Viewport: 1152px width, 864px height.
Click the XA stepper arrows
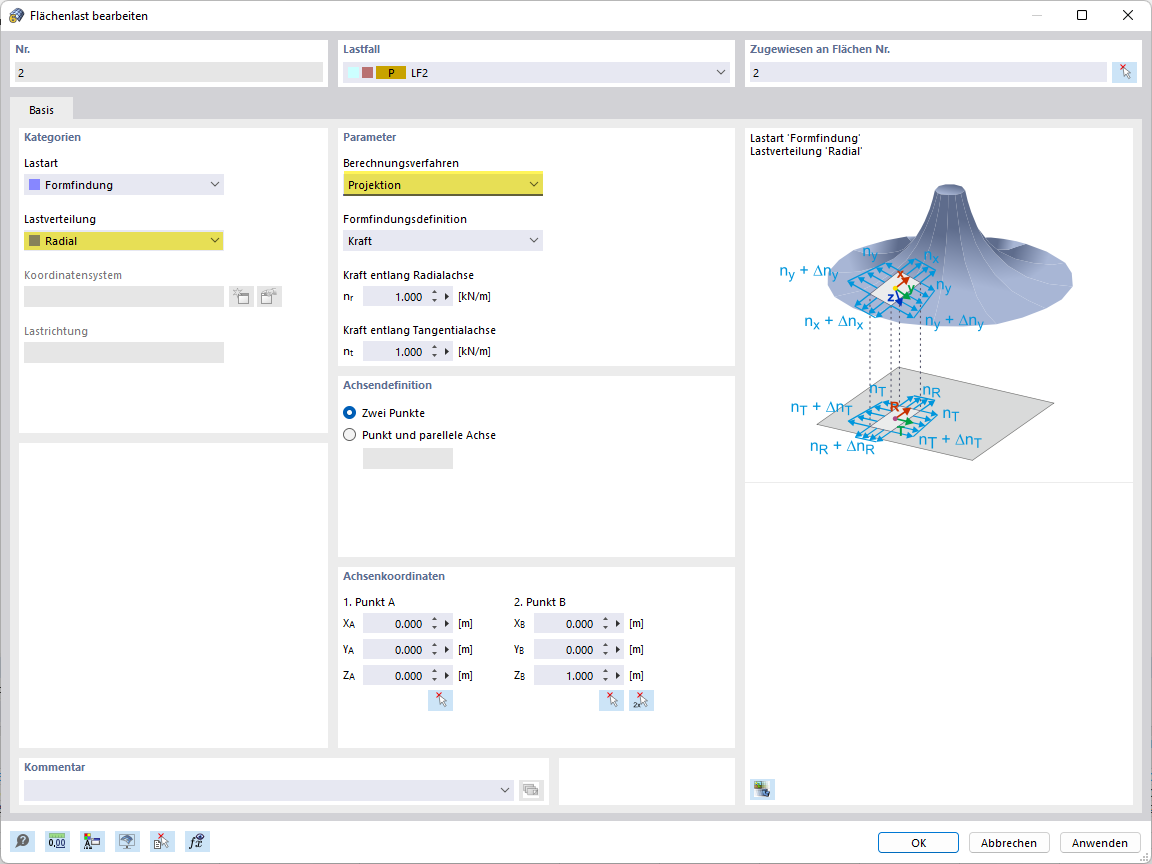[x=435, y=624]
